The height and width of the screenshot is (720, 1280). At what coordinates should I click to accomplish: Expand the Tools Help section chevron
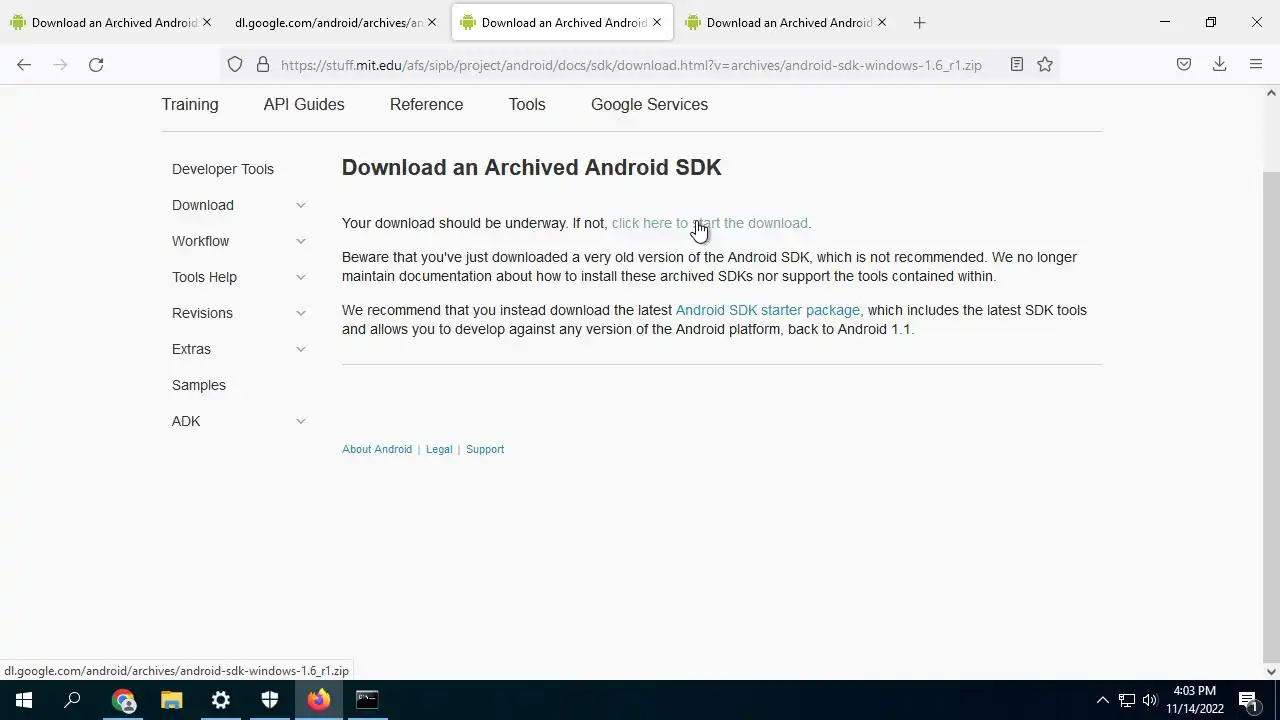tap(300, 277)
